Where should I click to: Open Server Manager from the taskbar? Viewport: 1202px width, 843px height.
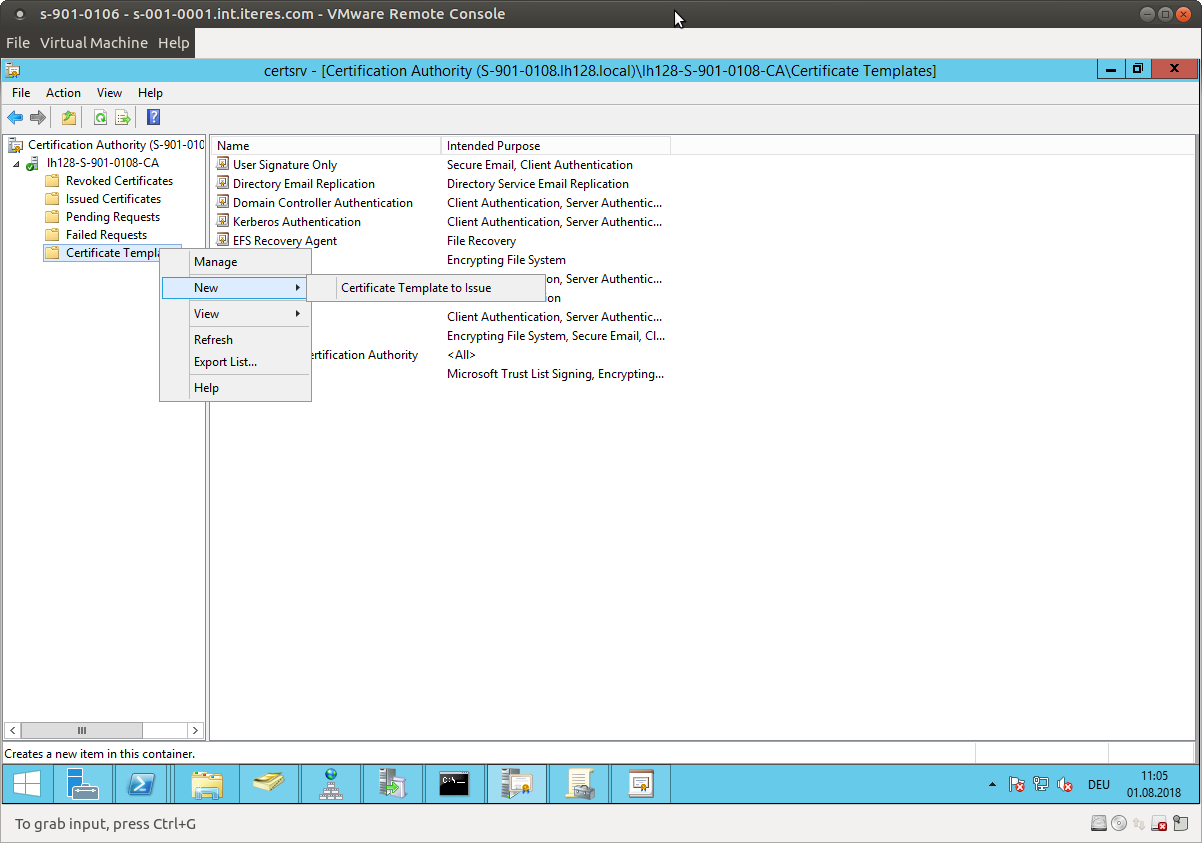[83, 785]
